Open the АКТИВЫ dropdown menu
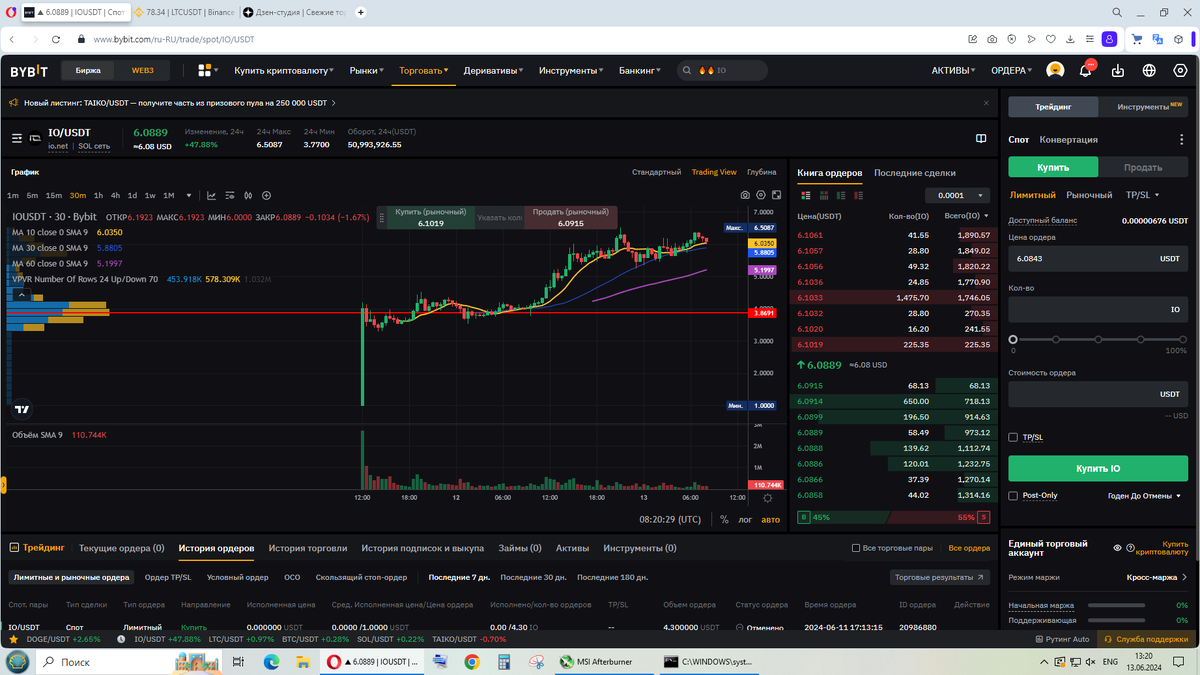The width and height of the screenshot is (1200, 675). (x=954, y=71)
